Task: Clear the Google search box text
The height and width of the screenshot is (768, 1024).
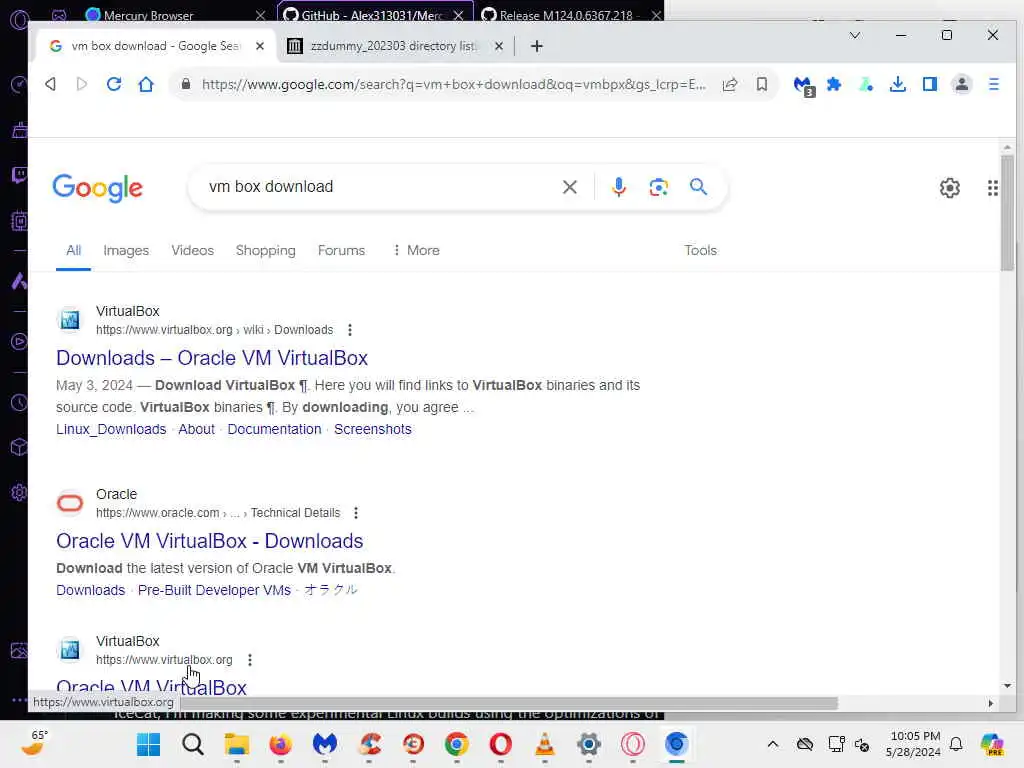Action: pyautogui.click(x=569, y=187)
